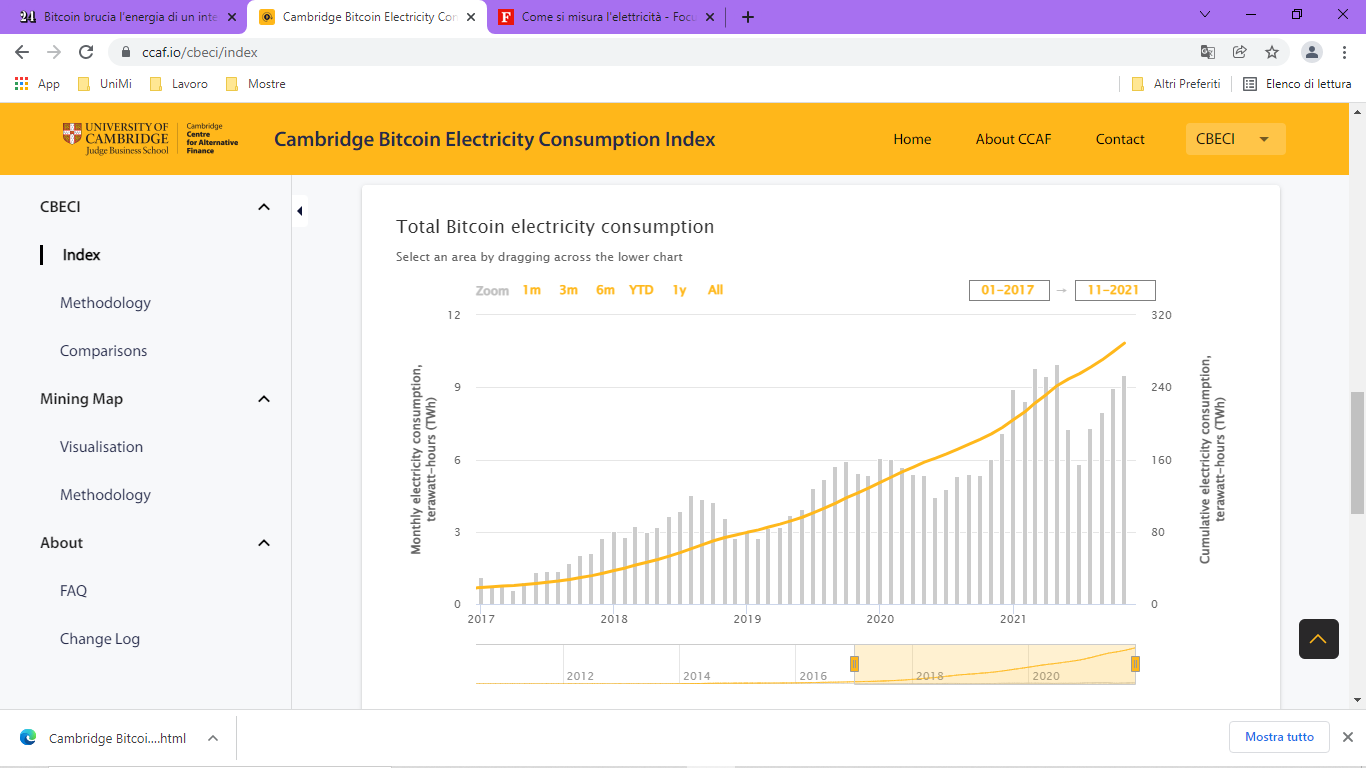Zoom chart to 6m
Image resolution: width=1366 pixels, height=768 pixels.
605,290
